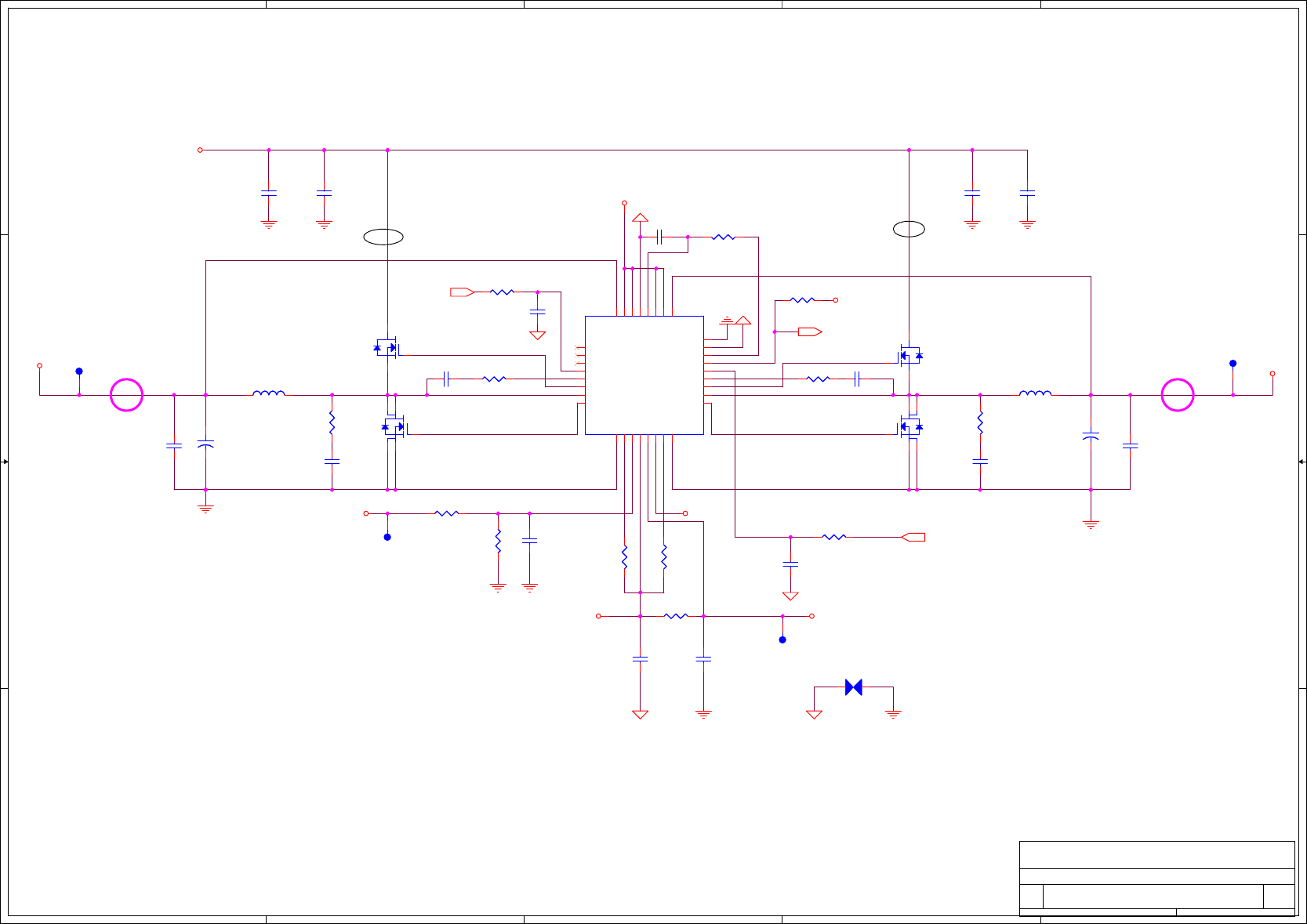The height and width of the screenshot is (924, 1307).
Task: Click the magenta circle on the right output line
Action: pos(1177,395)
